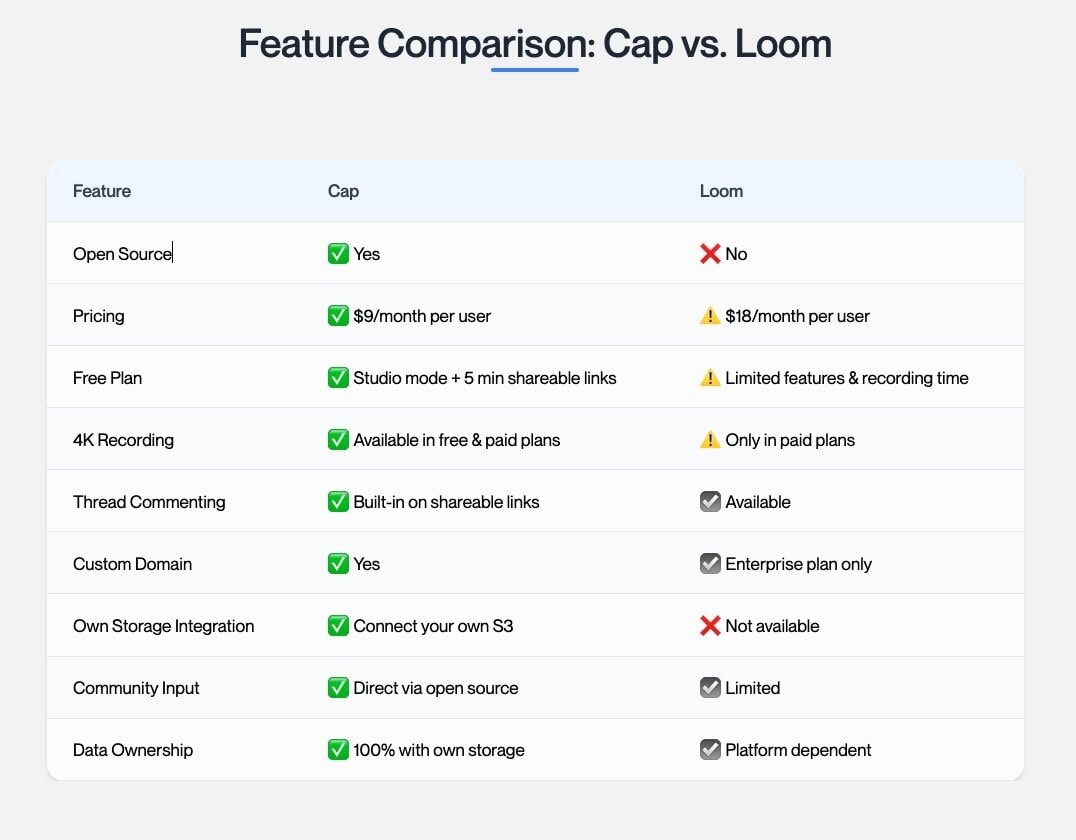This screenshot has width=1076, height=840.
Task: Click green checkmark beside Connect your own S3
Action: point(338,625)
